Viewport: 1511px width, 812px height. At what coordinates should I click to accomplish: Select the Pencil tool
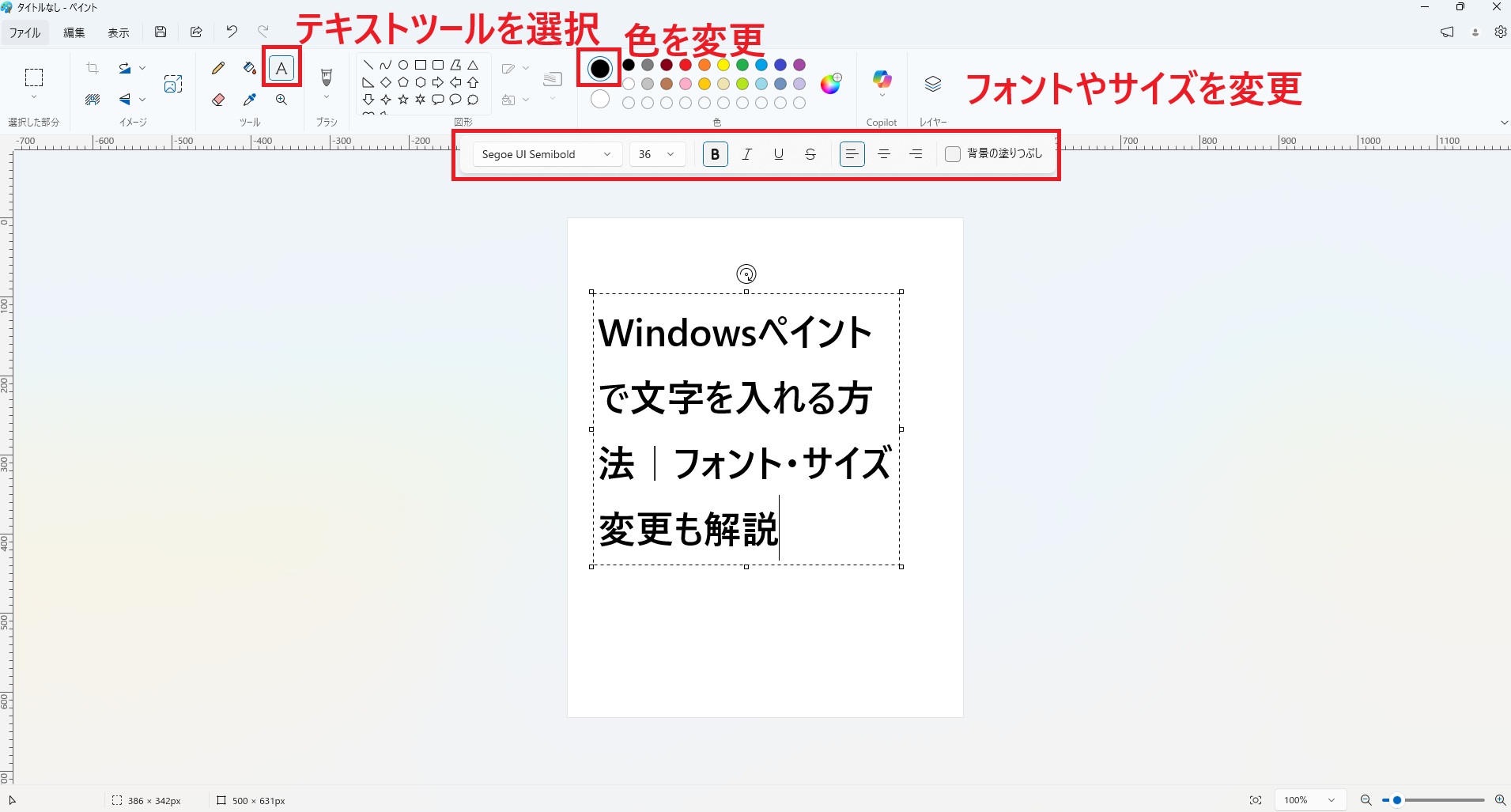click(x=218, y=69)
